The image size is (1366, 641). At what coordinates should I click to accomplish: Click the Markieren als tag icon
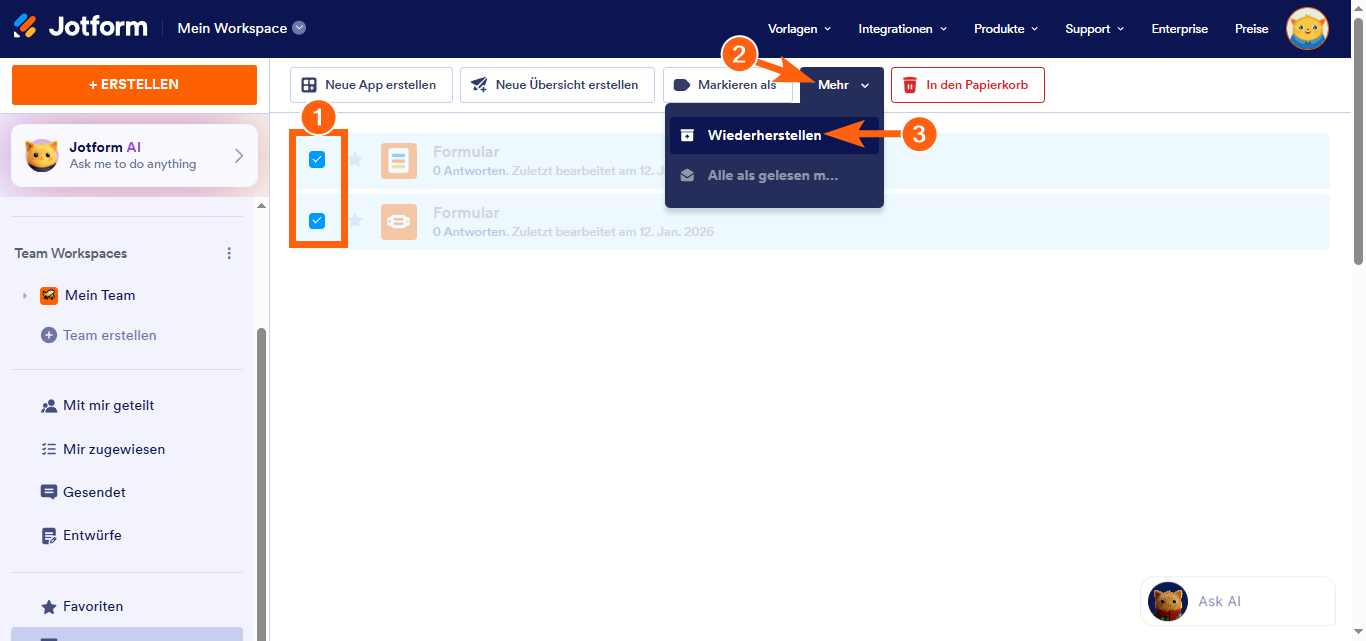683,85
